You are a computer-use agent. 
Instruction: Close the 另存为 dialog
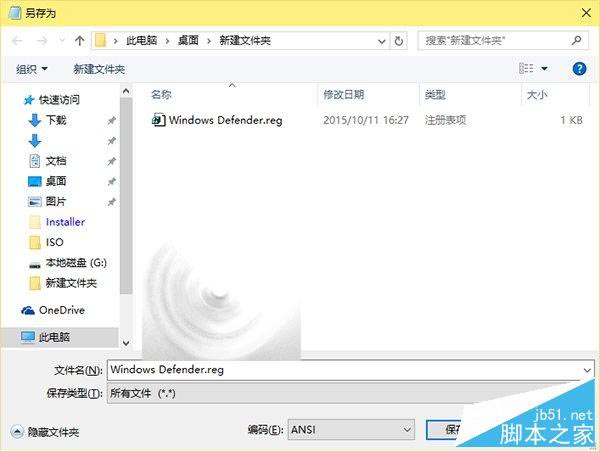tap(586, 13)
